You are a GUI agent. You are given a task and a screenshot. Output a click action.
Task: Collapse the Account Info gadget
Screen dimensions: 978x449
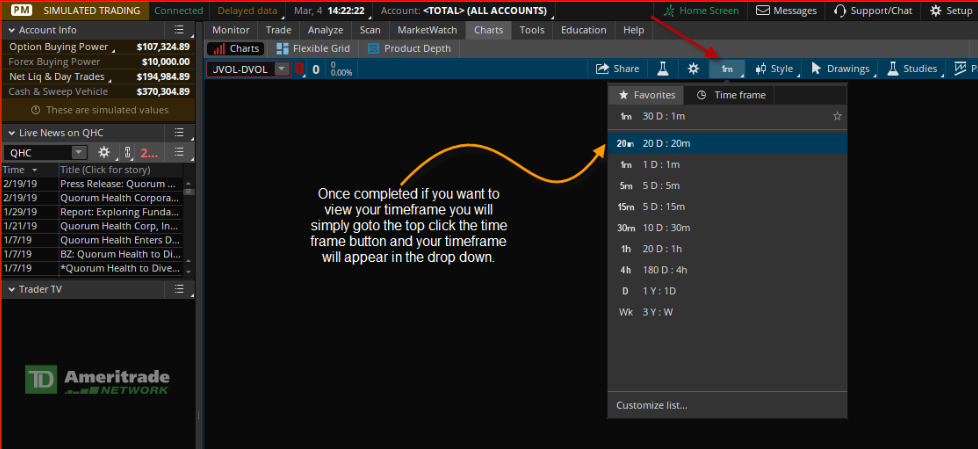tap(11, 30)
